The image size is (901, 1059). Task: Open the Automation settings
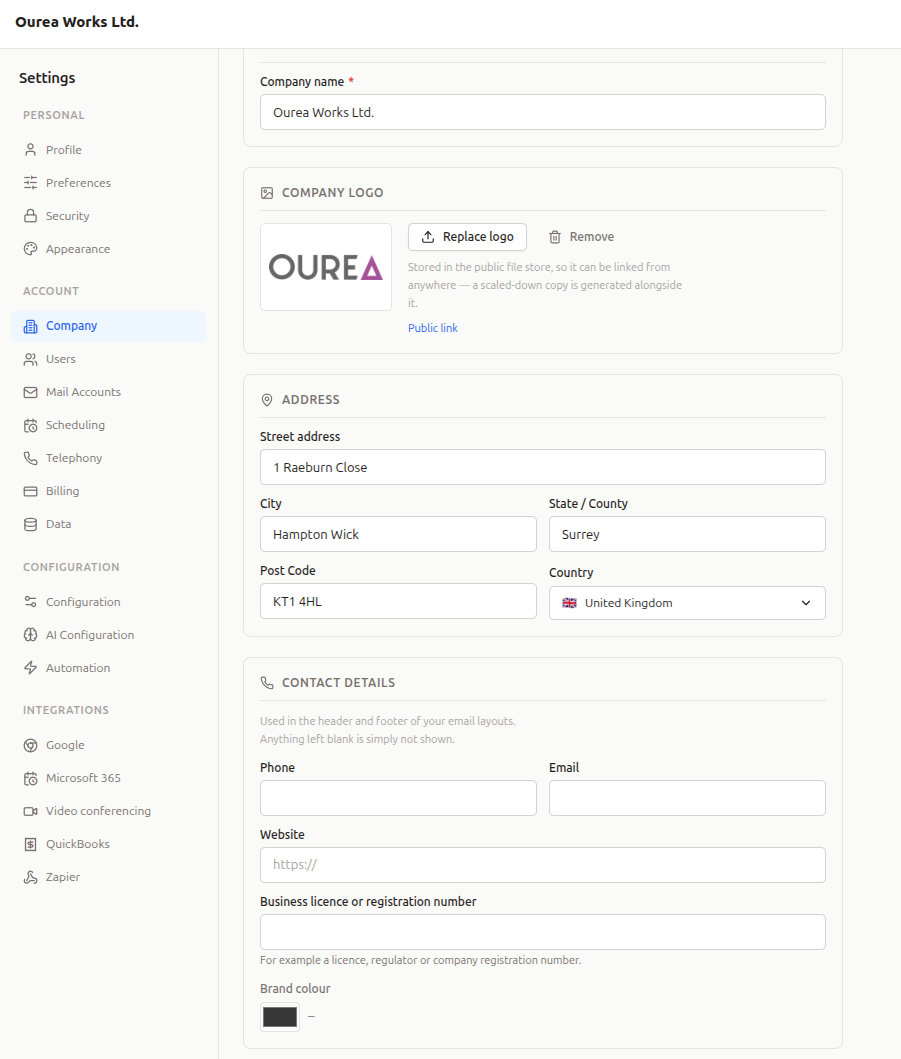[x=108, y=668]
